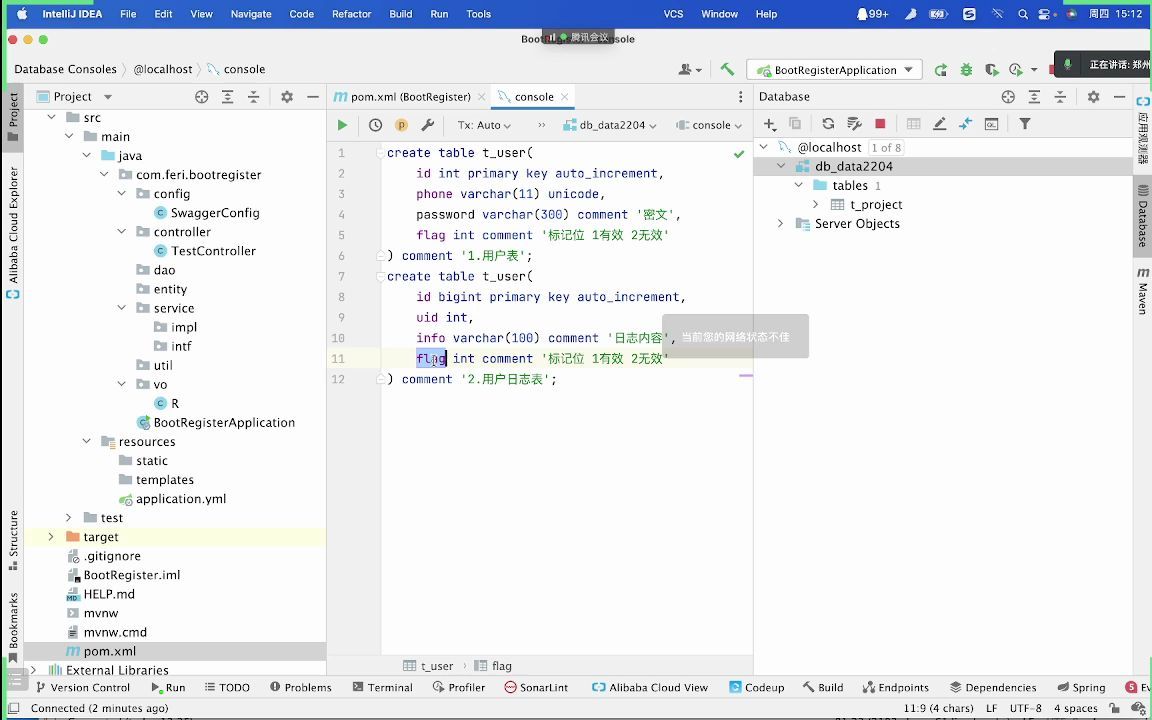Open the Tx: Auto transaction mode dropdown
The height and width of the screenshot is (720, 1152).
click(486, 125)
